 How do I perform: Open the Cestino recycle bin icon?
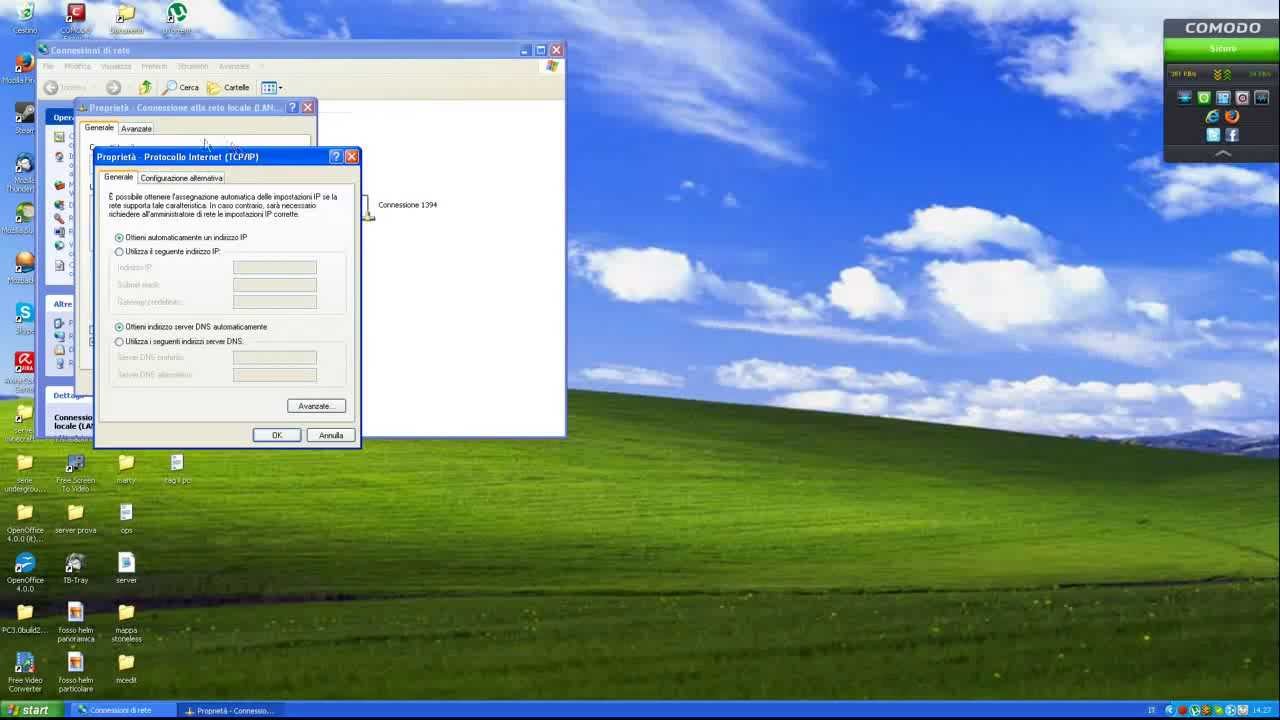(x=25, y=18)
